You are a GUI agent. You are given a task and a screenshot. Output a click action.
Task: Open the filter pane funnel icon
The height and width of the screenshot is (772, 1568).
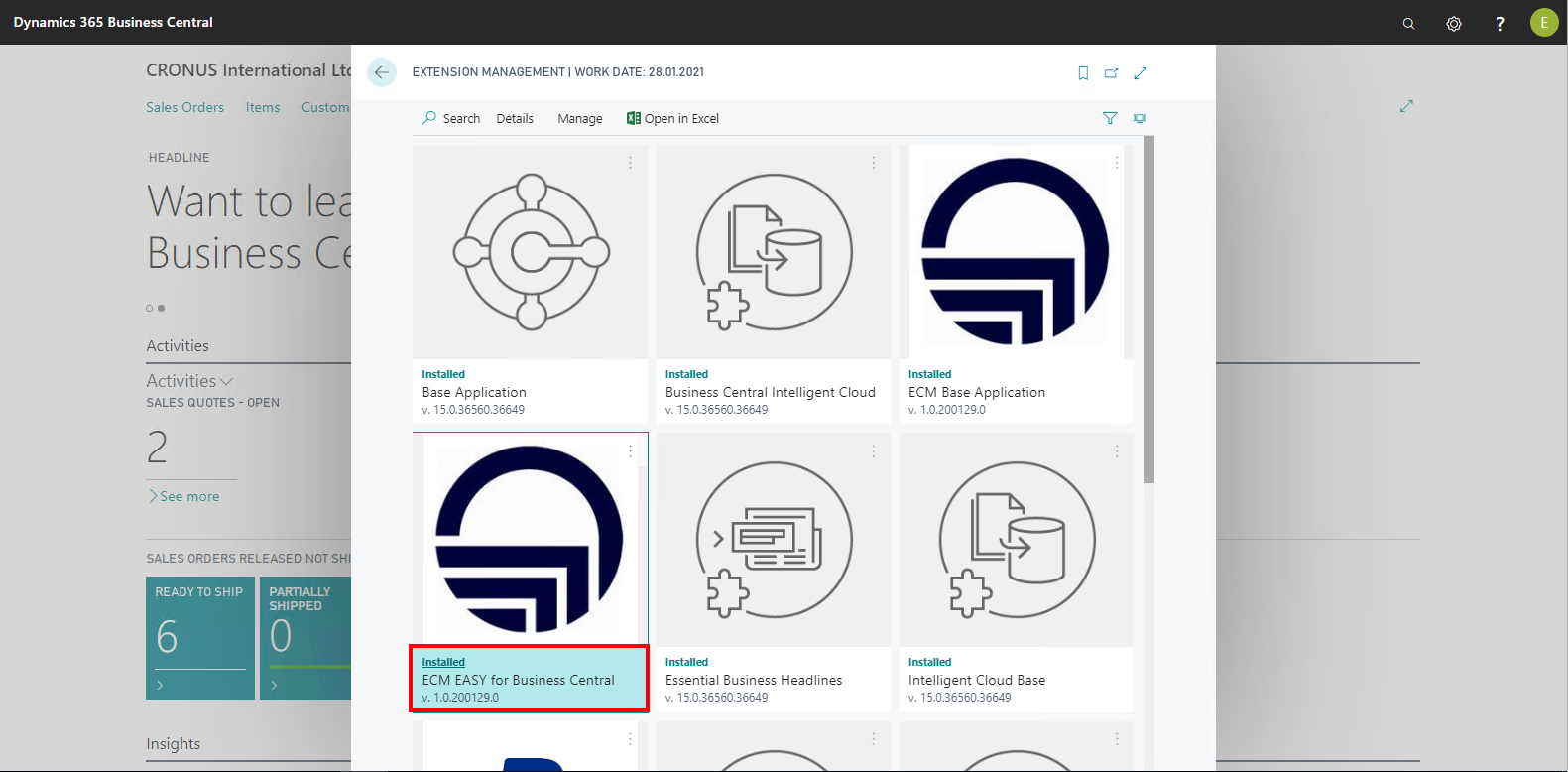click(x=1110, y=118)
